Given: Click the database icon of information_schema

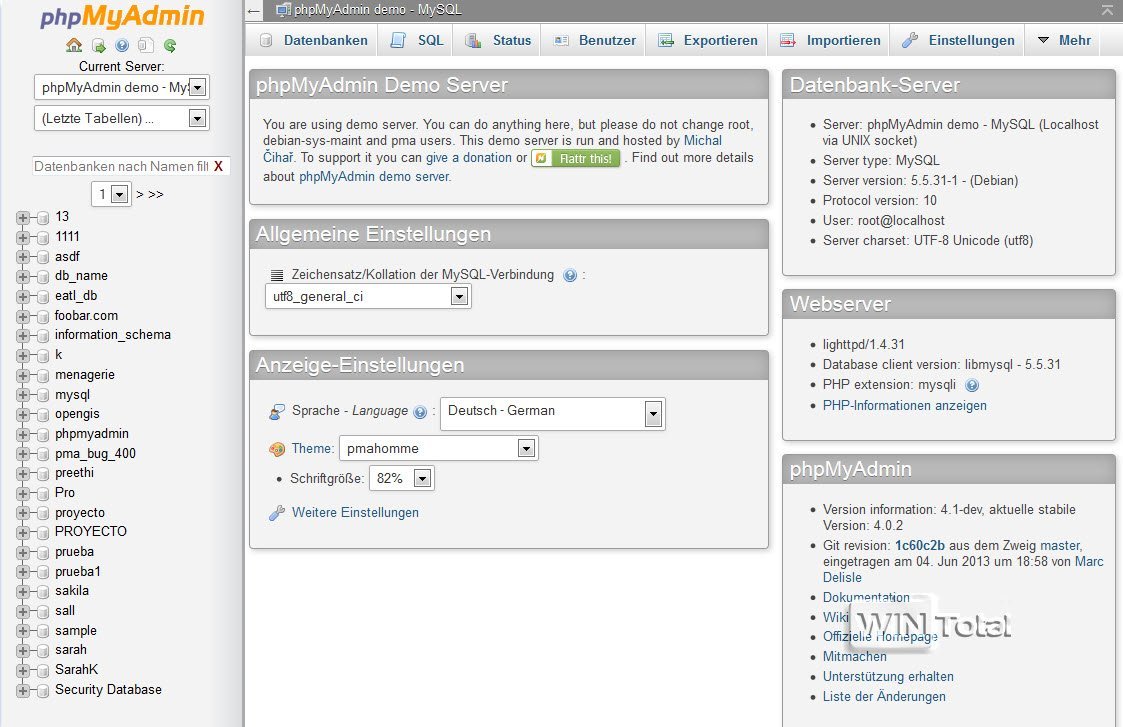Looking at the screenshot, I should [43, 336].
